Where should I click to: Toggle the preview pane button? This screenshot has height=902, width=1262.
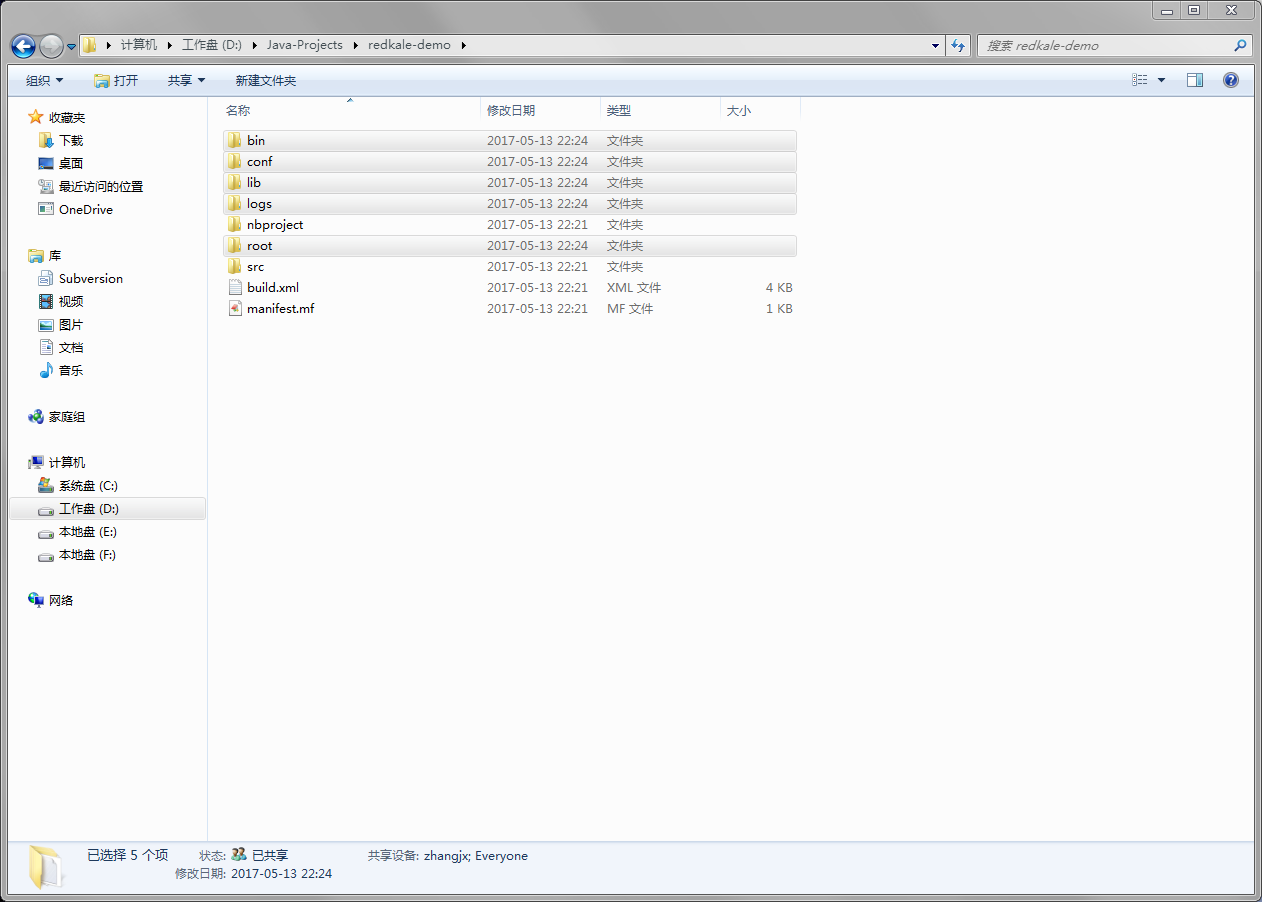(1194, 80)
